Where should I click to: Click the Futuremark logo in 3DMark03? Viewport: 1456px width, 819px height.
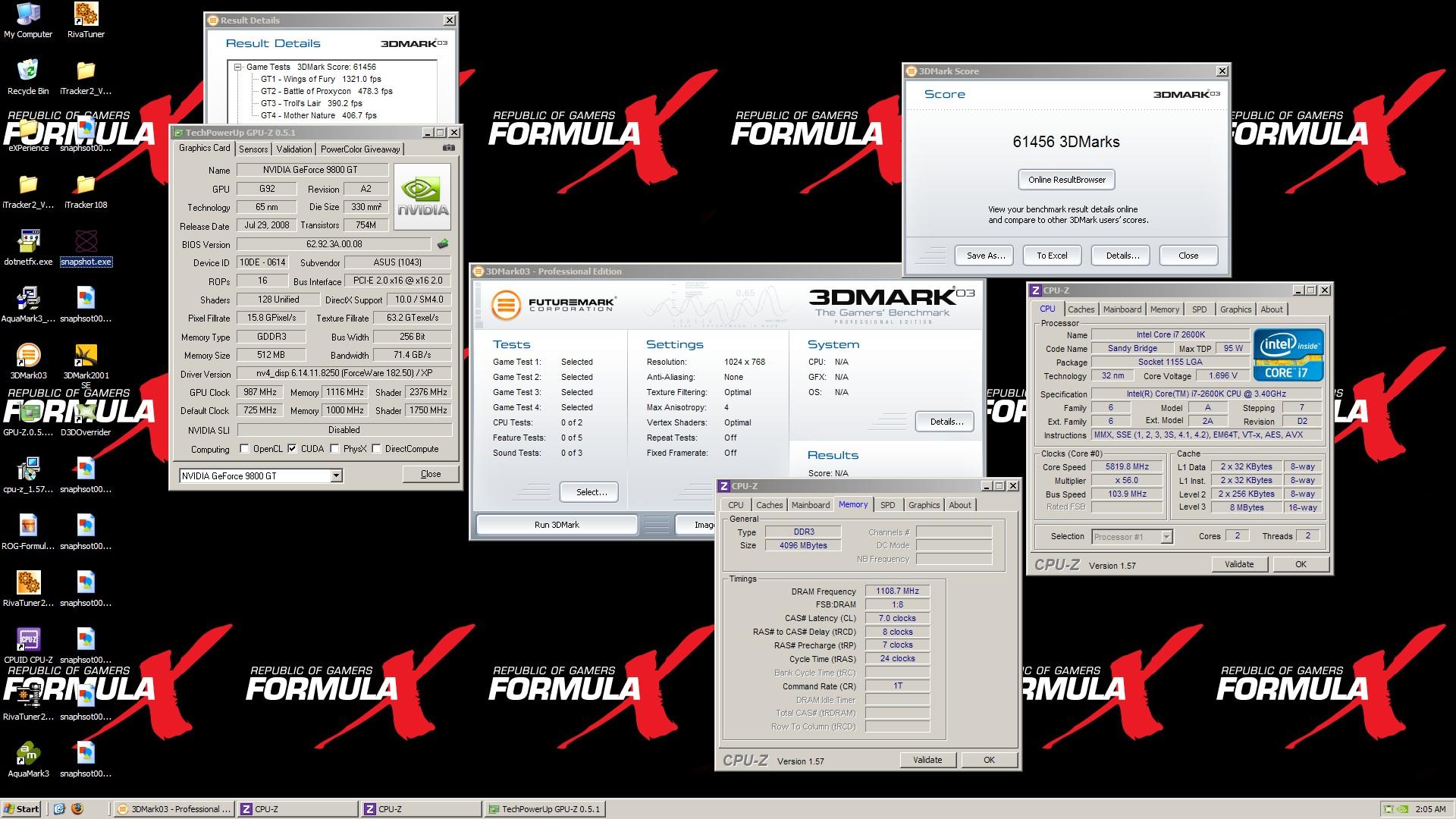tap(553, 305)
